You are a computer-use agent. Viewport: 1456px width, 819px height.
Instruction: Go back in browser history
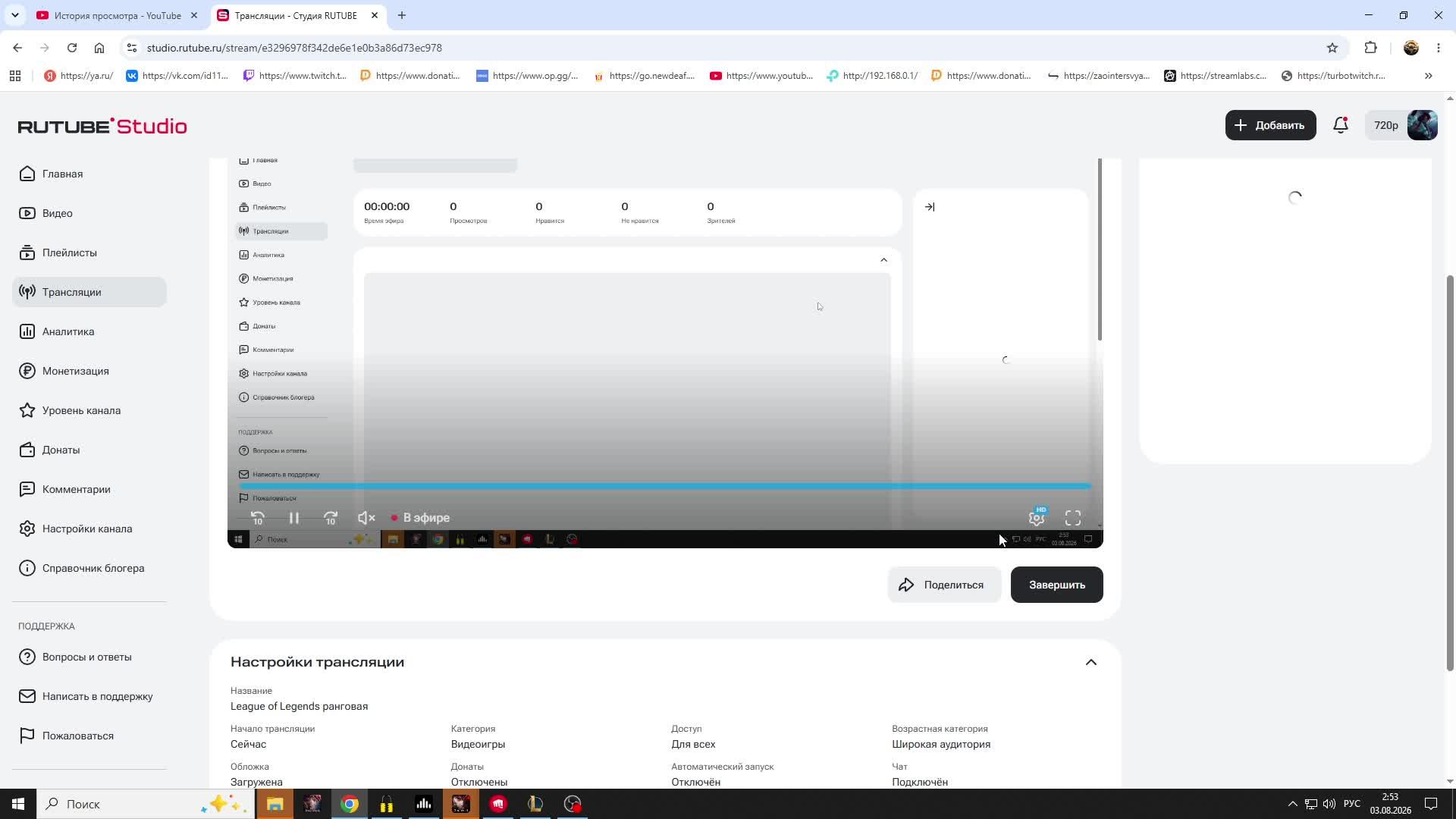[x=17, y=48]
